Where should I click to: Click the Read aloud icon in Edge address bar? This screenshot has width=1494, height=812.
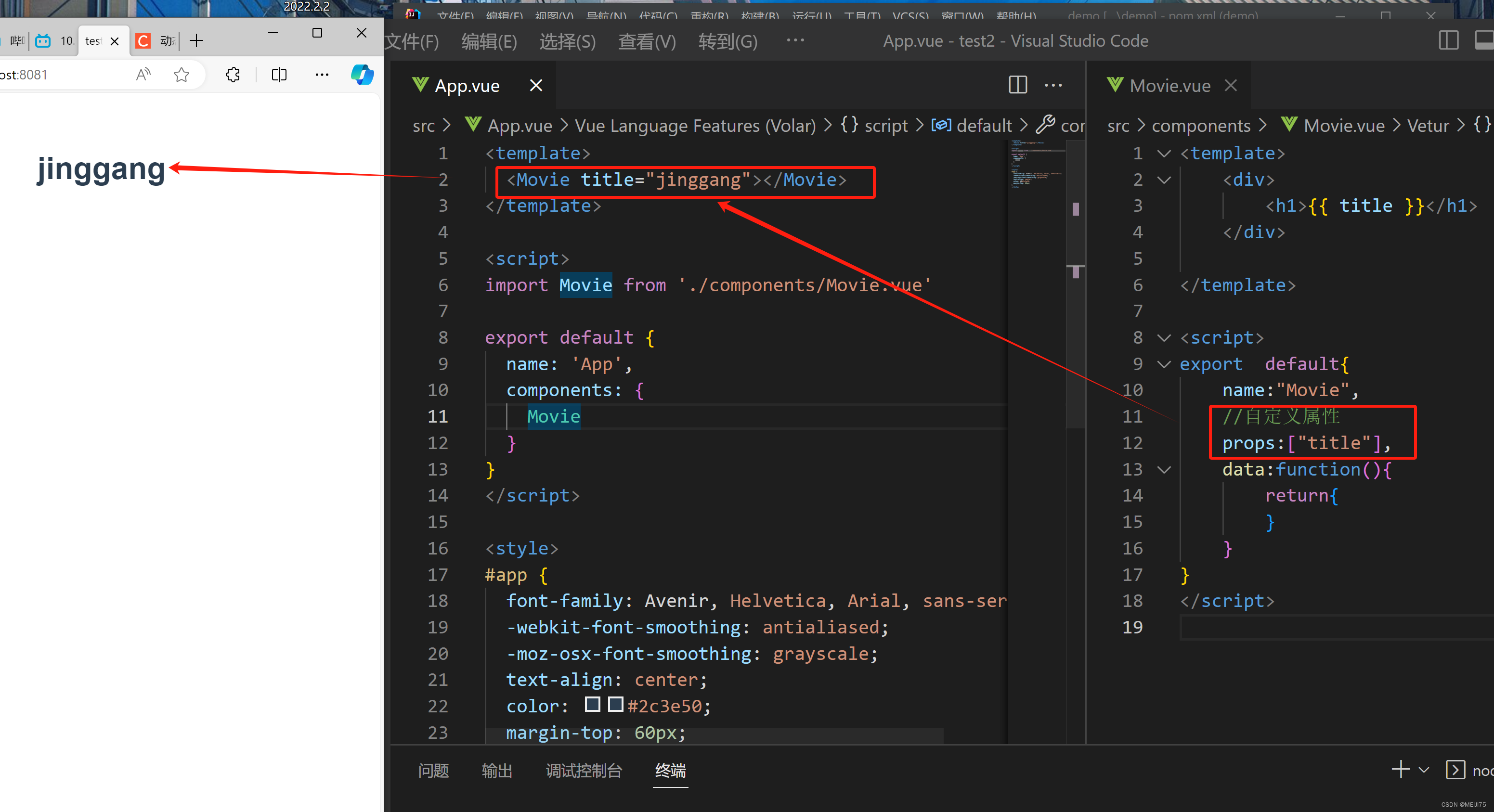(x=143, y=74)
